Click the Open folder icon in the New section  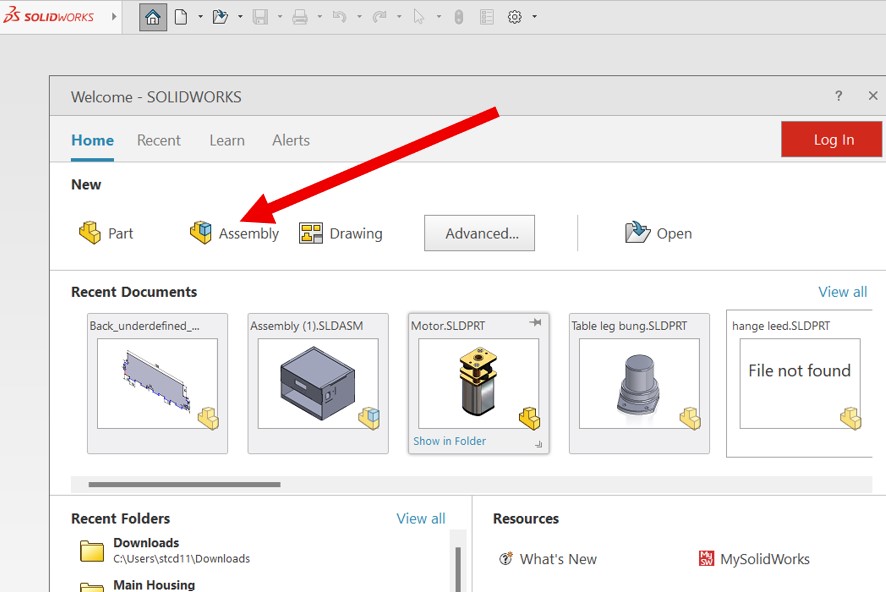637,232
